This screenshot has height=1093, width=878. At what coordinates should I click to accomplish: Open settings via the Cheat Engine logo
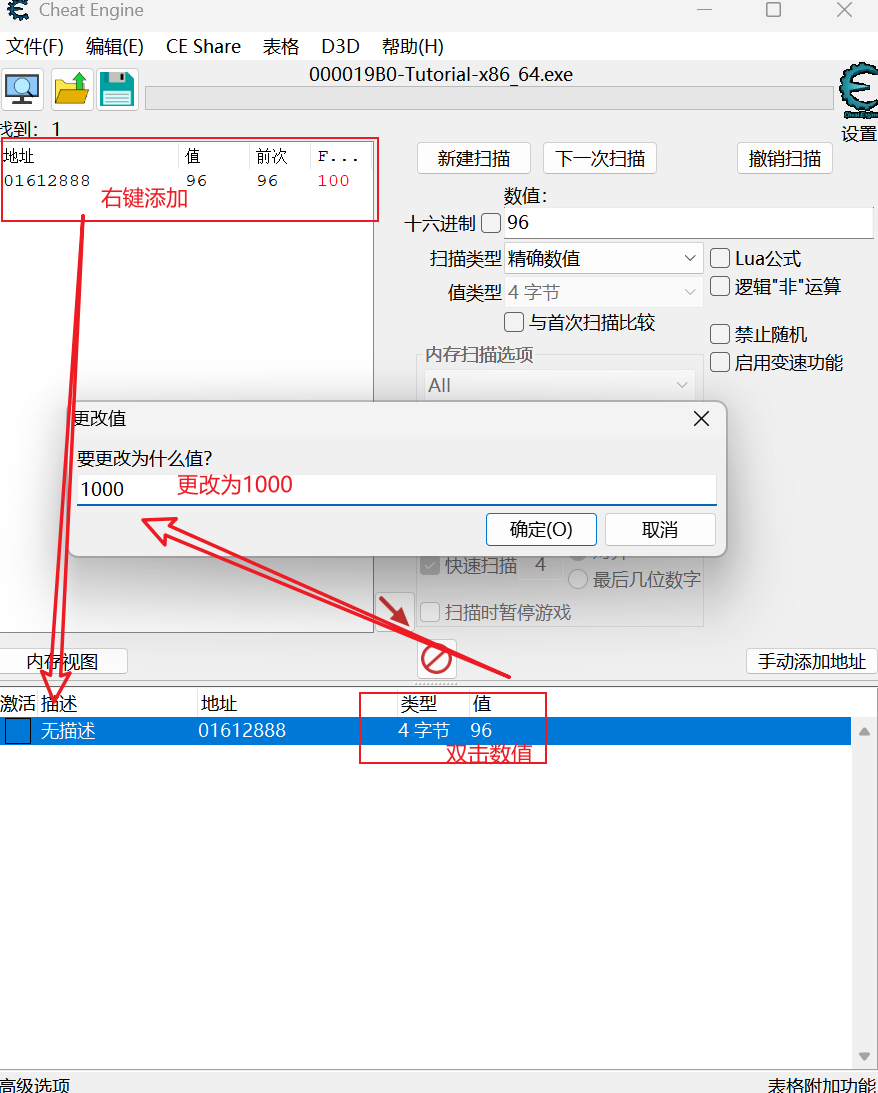pyautogui.click(x=855, y=92)
